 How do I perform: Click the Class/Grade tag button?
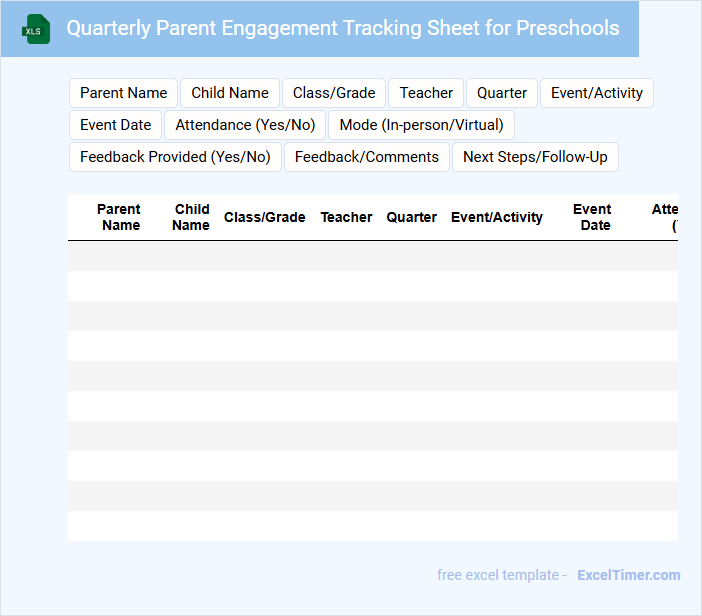[x=334, y=93]
